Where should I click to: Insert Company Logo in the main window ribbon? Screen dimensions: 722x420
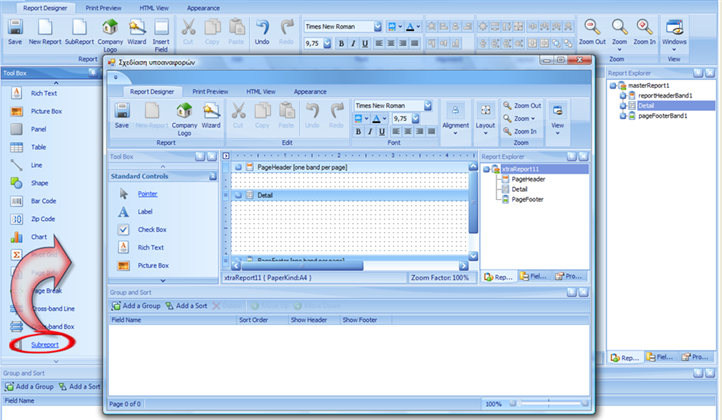coord(110,35)
